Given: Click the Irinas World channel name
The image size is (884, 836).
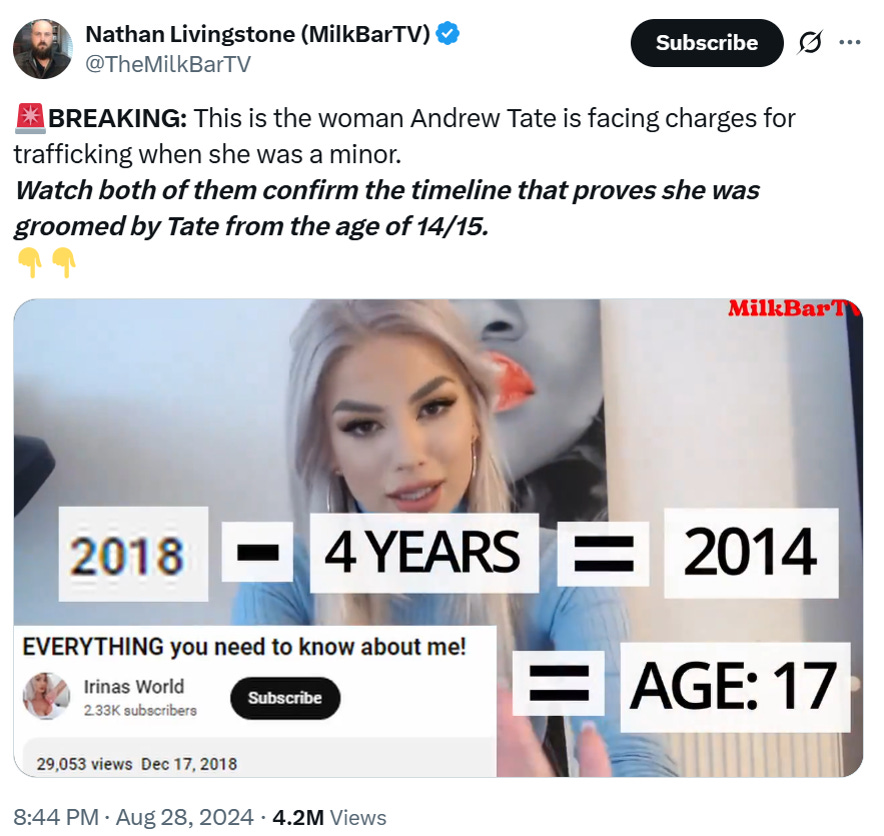Looking at the screenshot, I should point(134,687).
